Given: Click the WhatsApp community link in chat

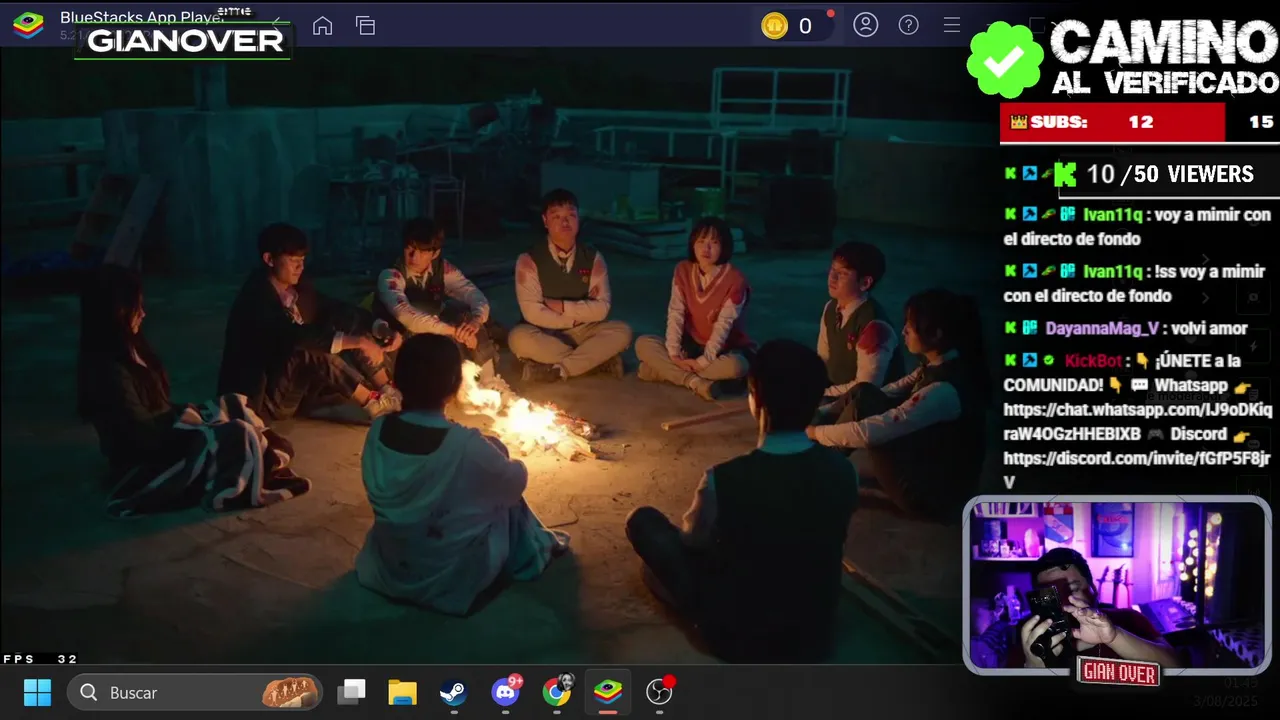Looking at the screenshot, I should pos(1138,422).
